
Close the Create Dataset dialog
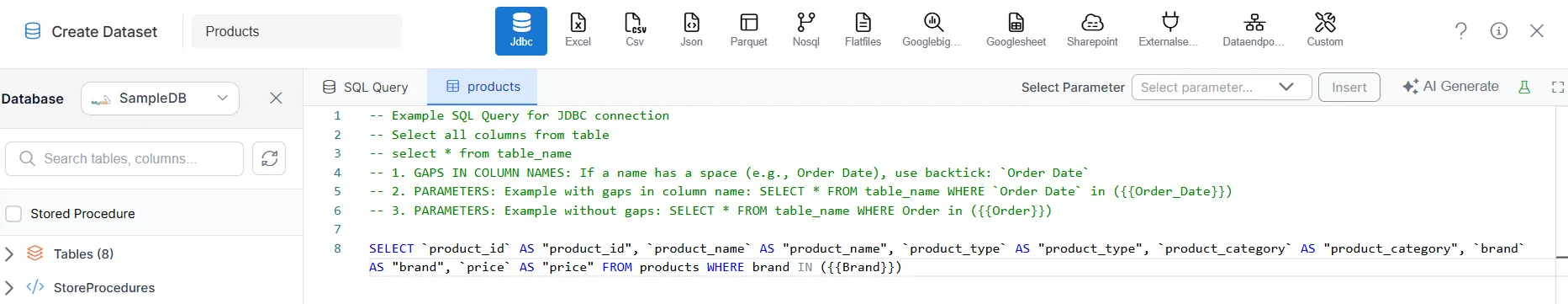coord(1537,31)
